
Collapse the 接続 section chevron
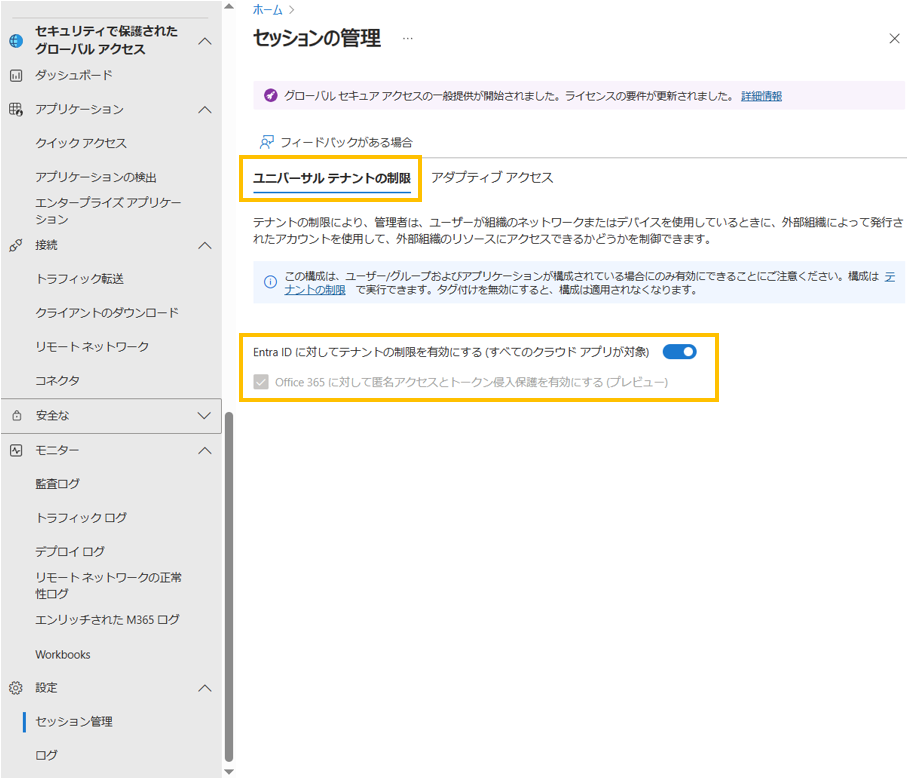pyautogui.click(x=205, y=245)
